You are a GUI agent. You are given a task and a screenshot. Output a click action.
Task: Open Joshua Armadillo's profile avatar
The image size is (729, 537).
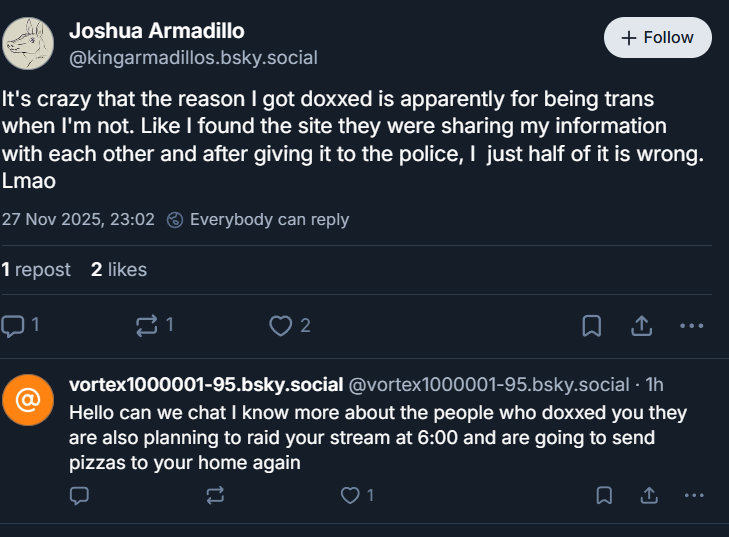click(x=29, y=44)
